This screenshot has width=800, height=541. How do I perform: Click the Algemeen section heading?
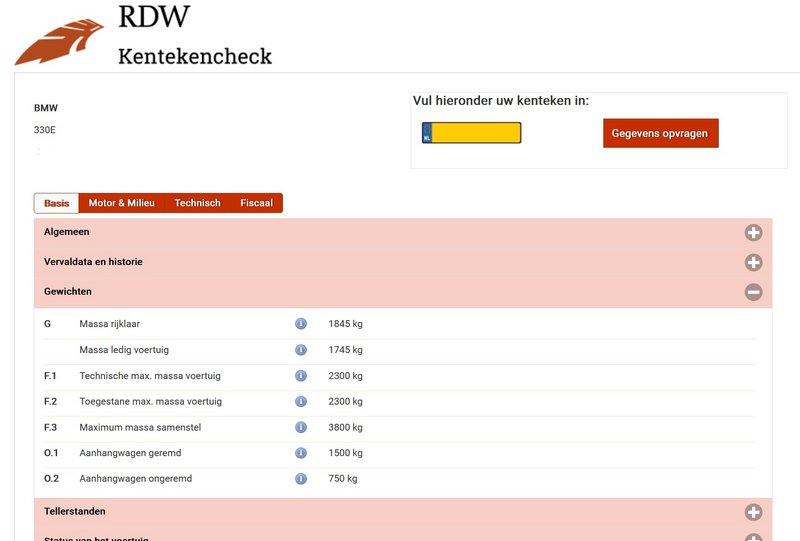[66, 232]
